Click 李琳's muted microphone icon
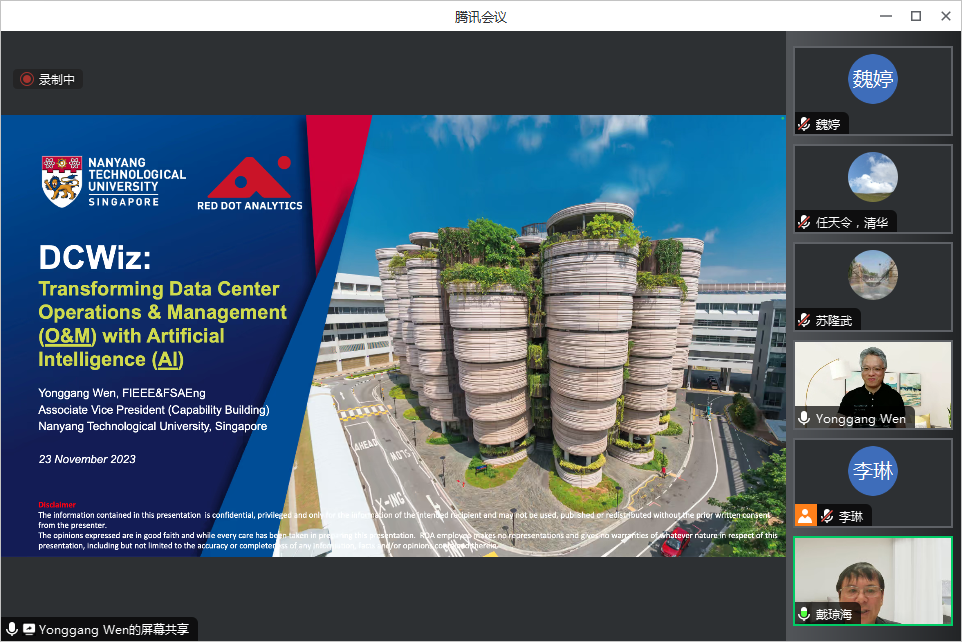Viewport: 962px width, 642px height. (827, 516)
